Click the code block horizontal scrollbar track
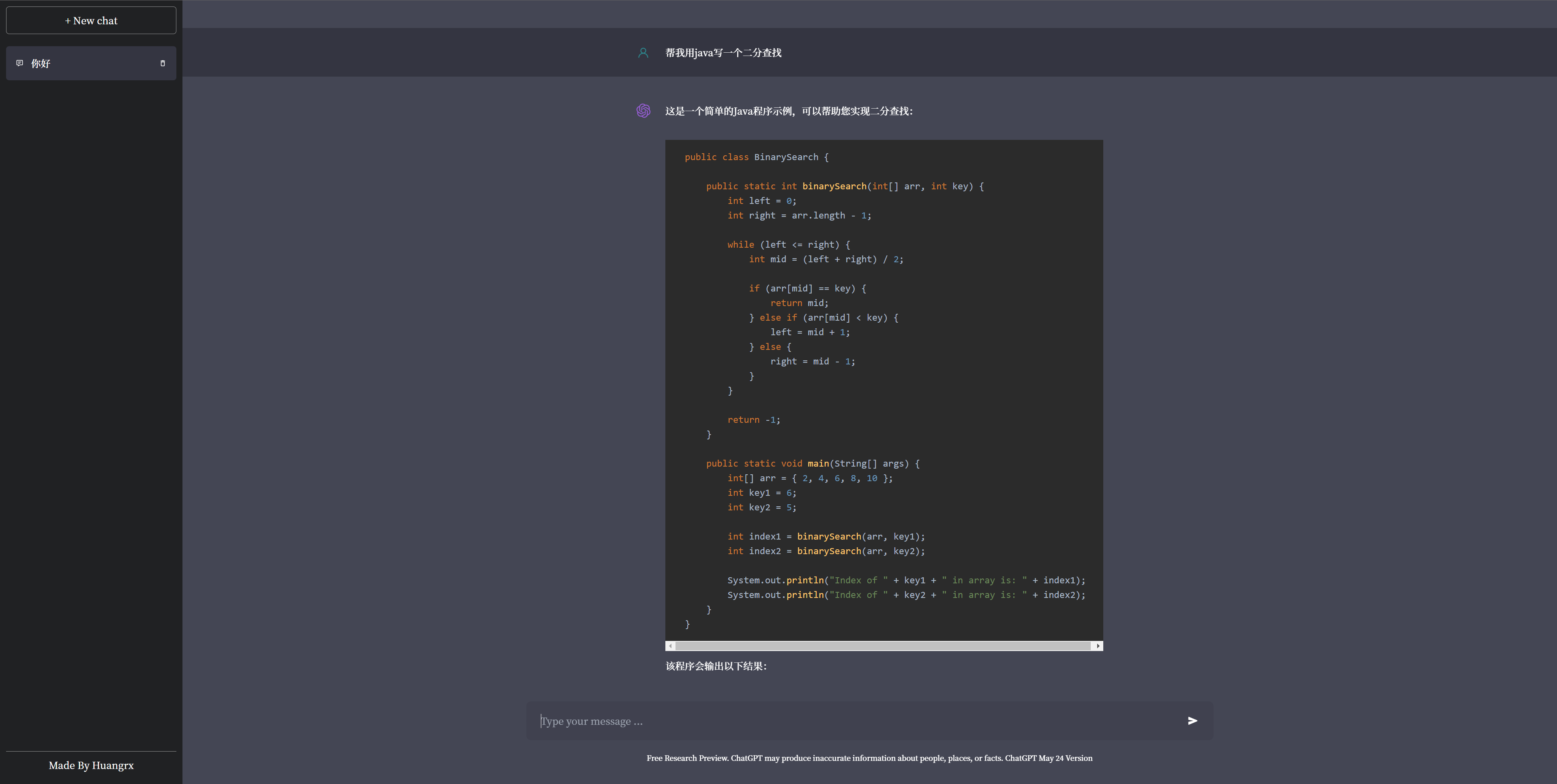This screenshot has height=784, width=1557. (884, 646)
